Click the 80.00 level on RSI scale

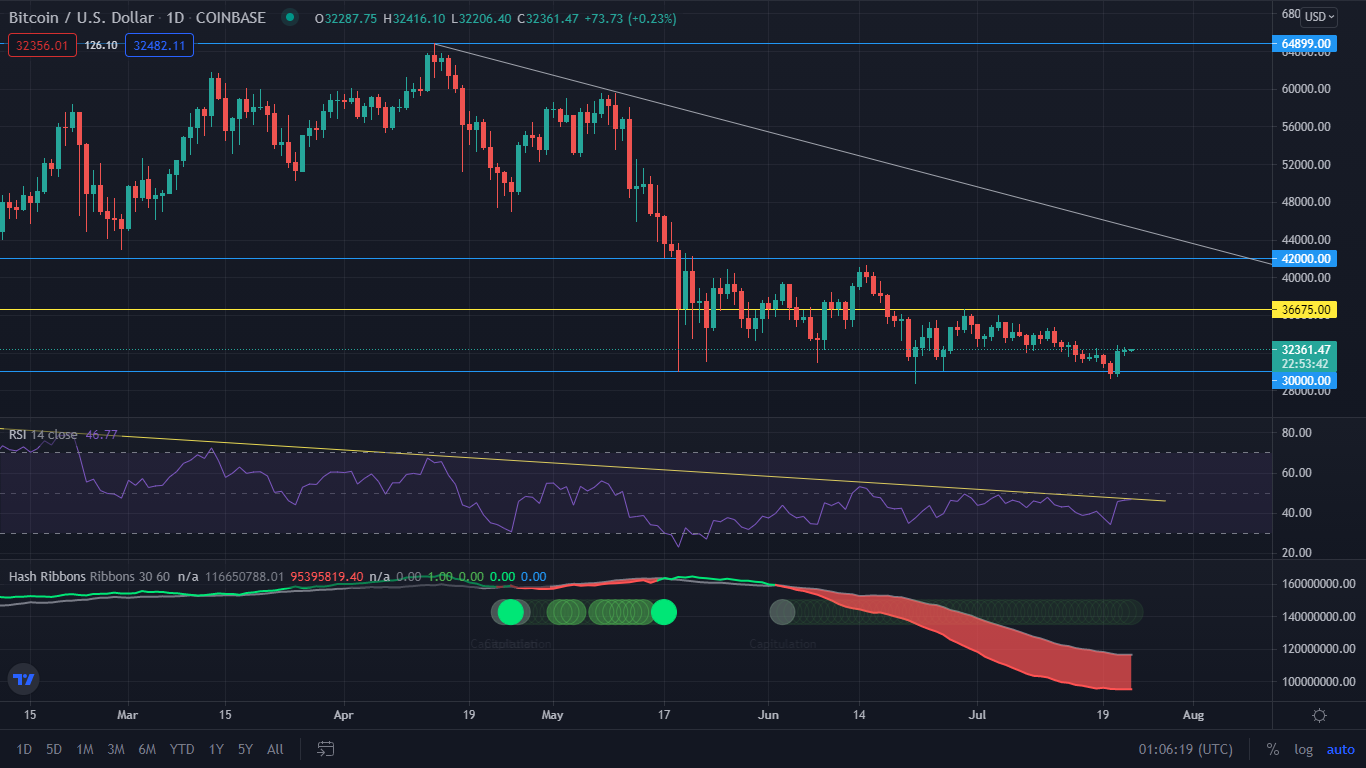coord(1296,433)
